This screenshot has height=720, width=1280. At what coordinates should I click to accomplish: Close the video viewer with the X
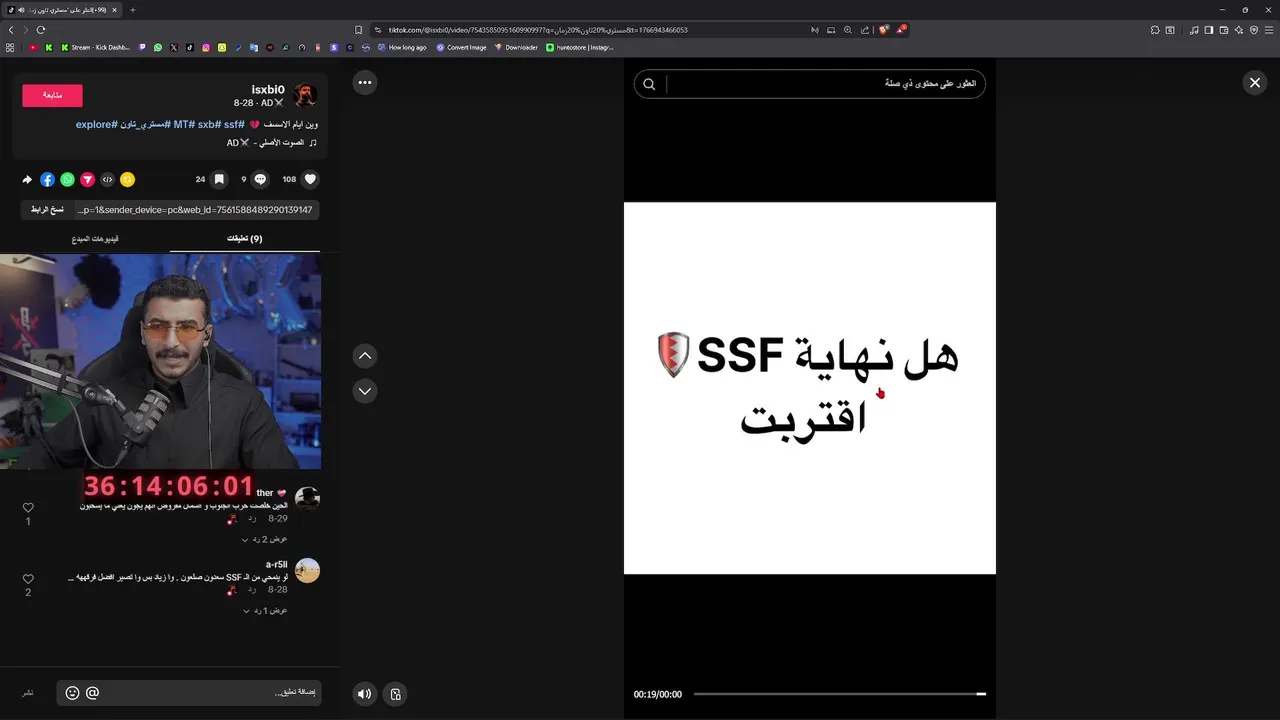[1255, 83]
